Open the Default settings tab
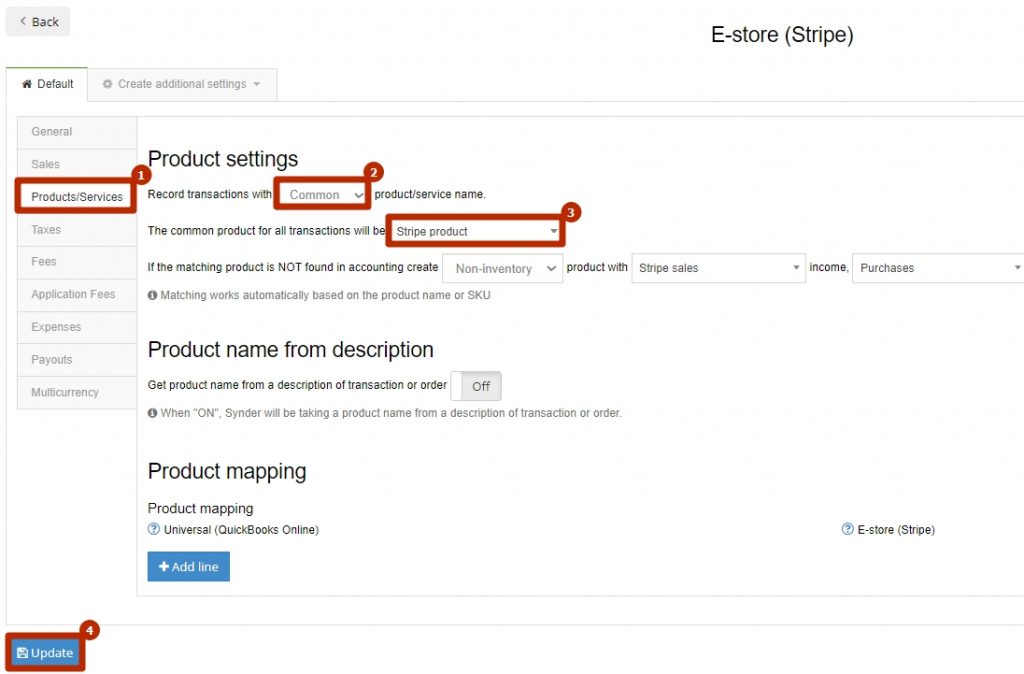The image size is (1024, 674). [47, 84]
